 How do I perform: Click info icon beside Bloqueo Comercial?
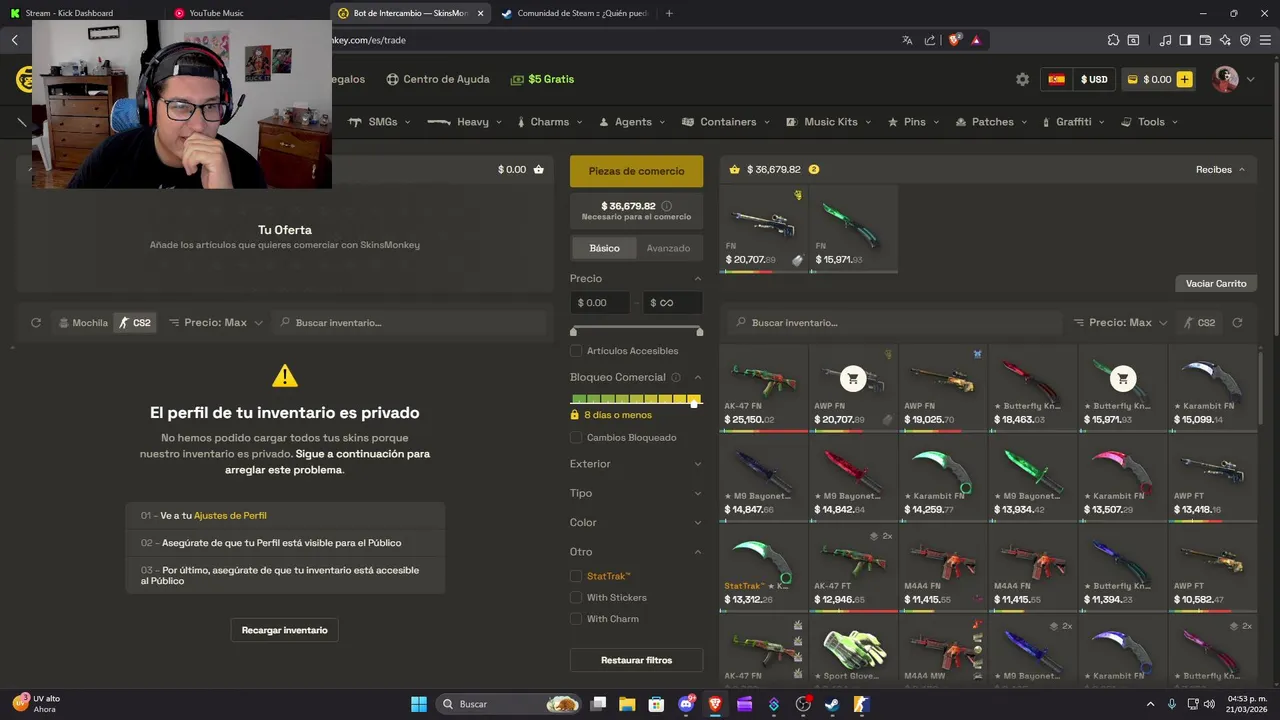point(676,377)
